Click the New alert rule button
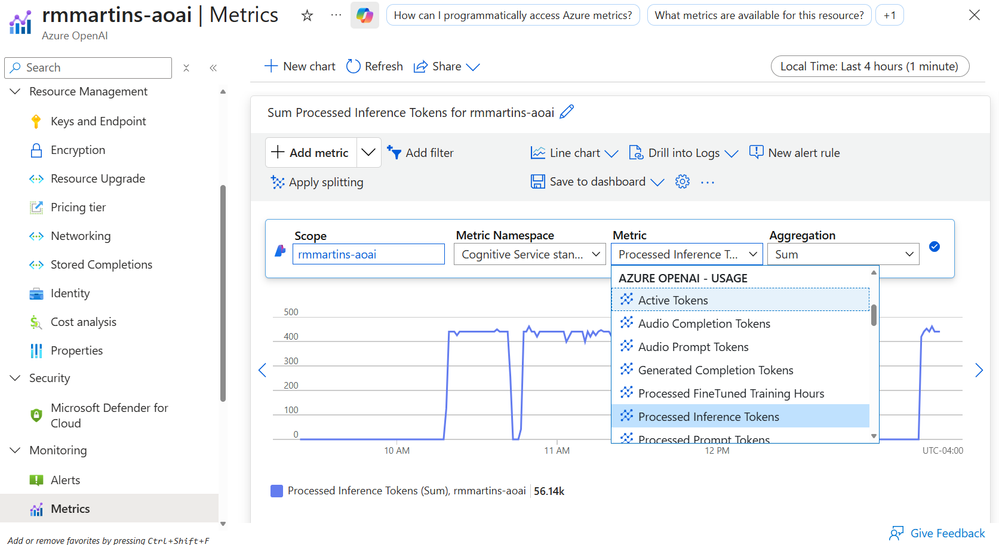The height and width of the screenshot is (545, 999). [x=794, y=153]
